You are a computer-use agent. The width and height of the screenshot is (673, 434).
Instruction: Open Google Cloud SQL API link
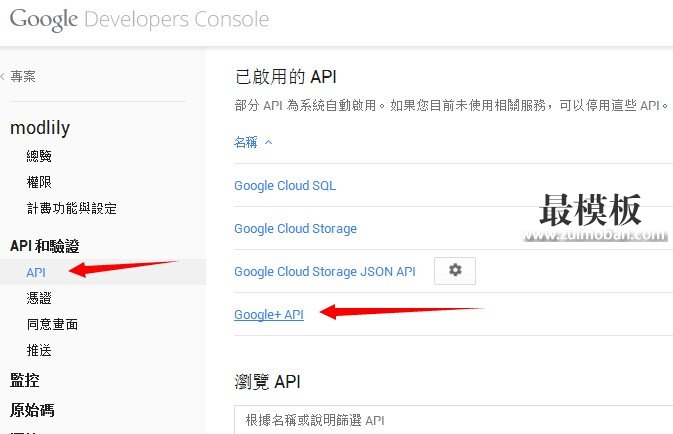pyautogui.click(x=285, y=185)
